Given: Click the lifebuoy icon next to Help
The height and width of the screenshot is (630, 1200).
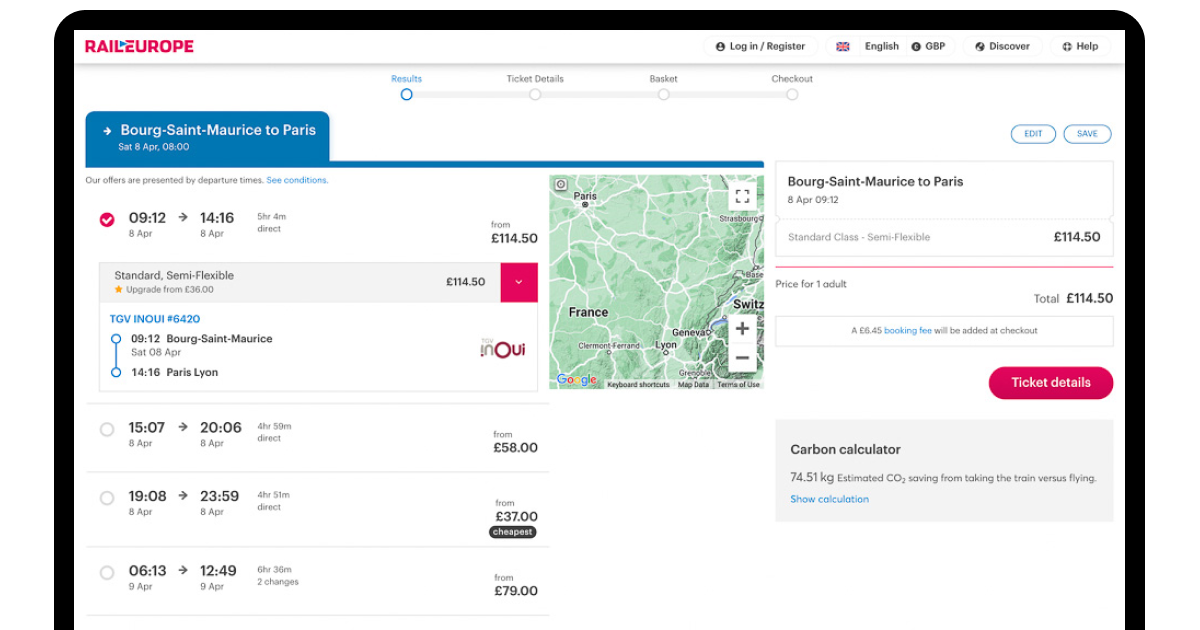Looking at the screenshot, I should click(x=1067, y=46).
